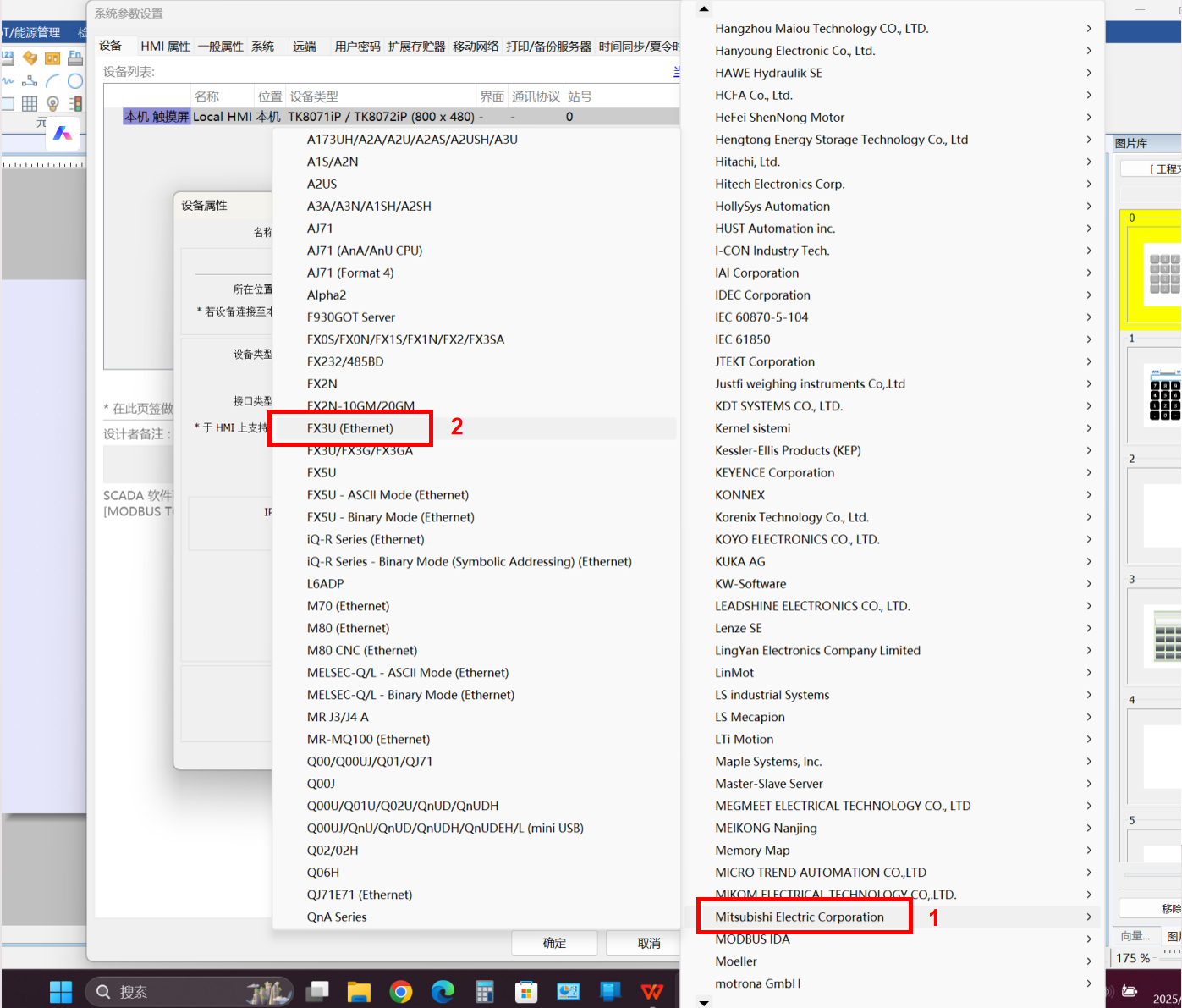This screenshot has width=1182, height=1008.
Task: Expand IDEC Corporation submenu arrow
Action: 1089,295
